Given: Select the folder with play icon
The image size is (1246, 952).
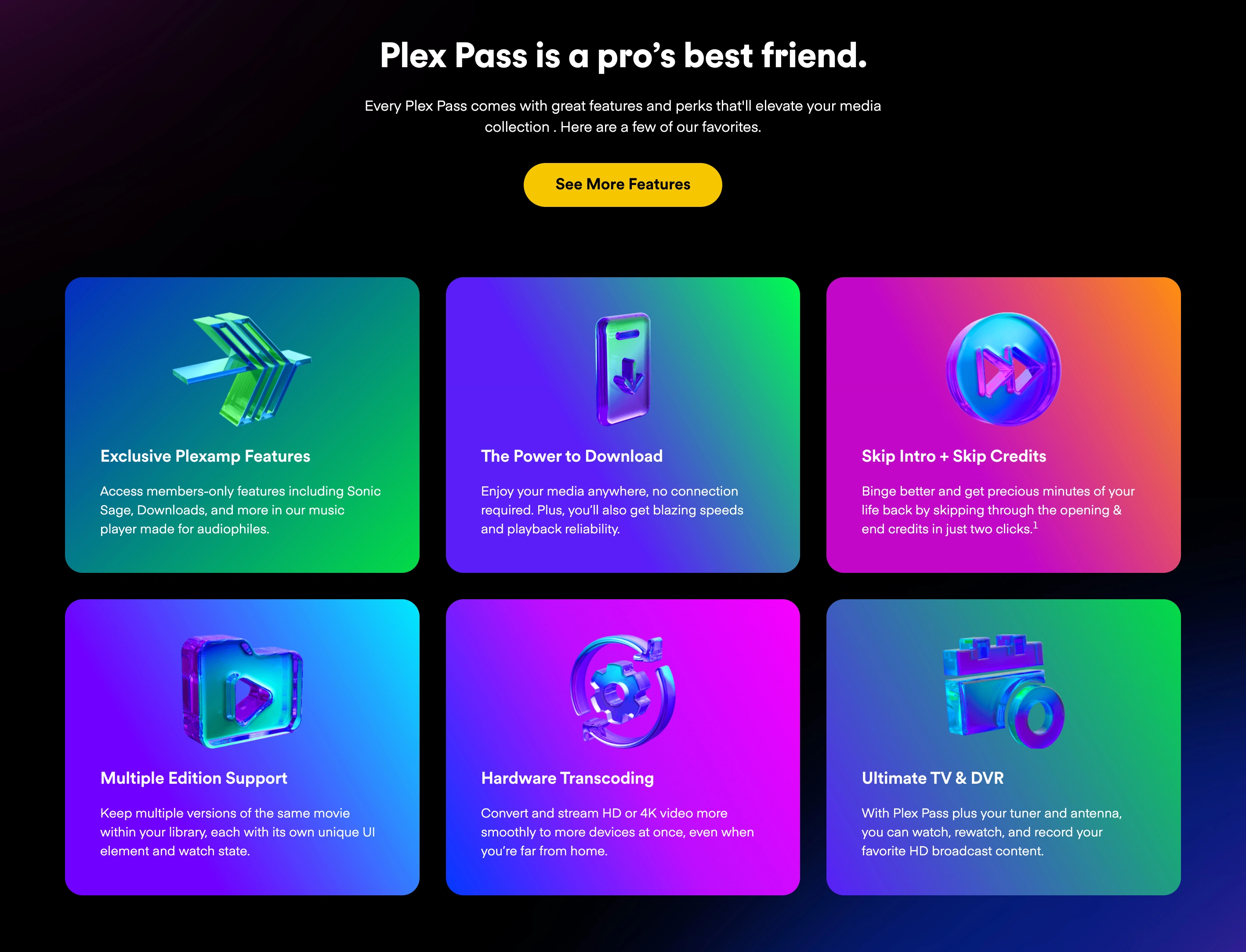Looking at the screenshot, I should pyautogui.click(x=242, y=691).
